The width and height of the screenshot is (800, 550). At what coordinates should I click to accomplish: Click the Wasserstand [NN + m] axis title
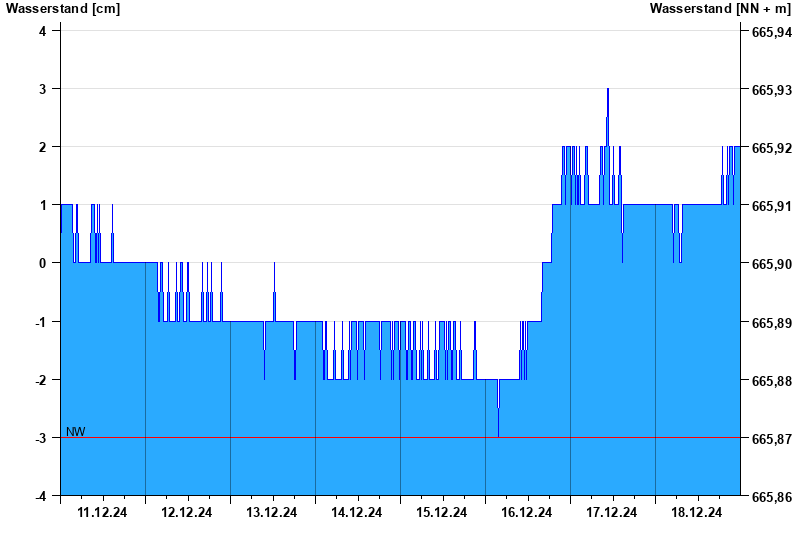[719, 9]
